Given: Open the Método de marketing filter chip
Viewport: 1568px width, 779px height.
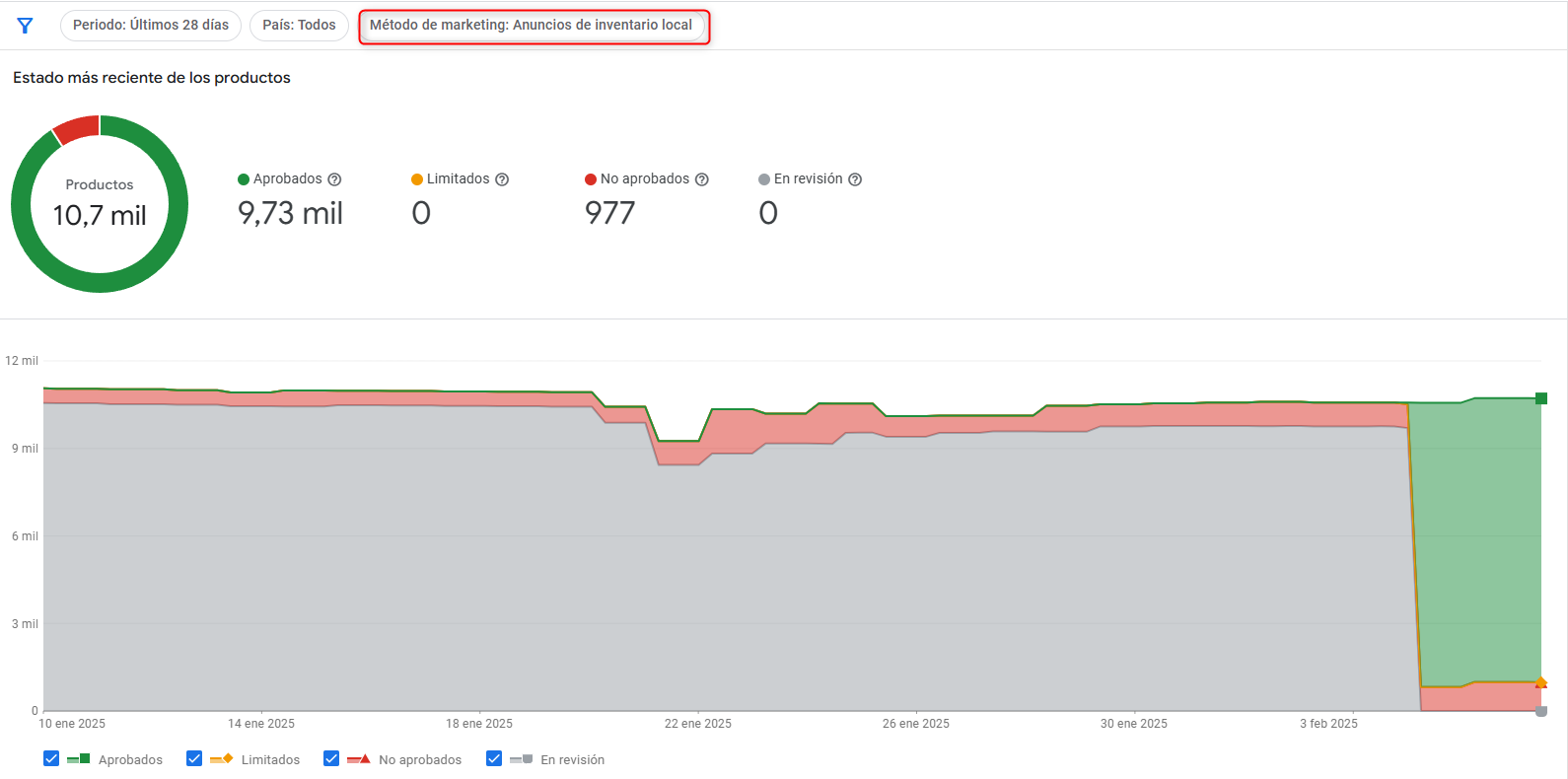Looking at the screenshot, I should 534,26.
